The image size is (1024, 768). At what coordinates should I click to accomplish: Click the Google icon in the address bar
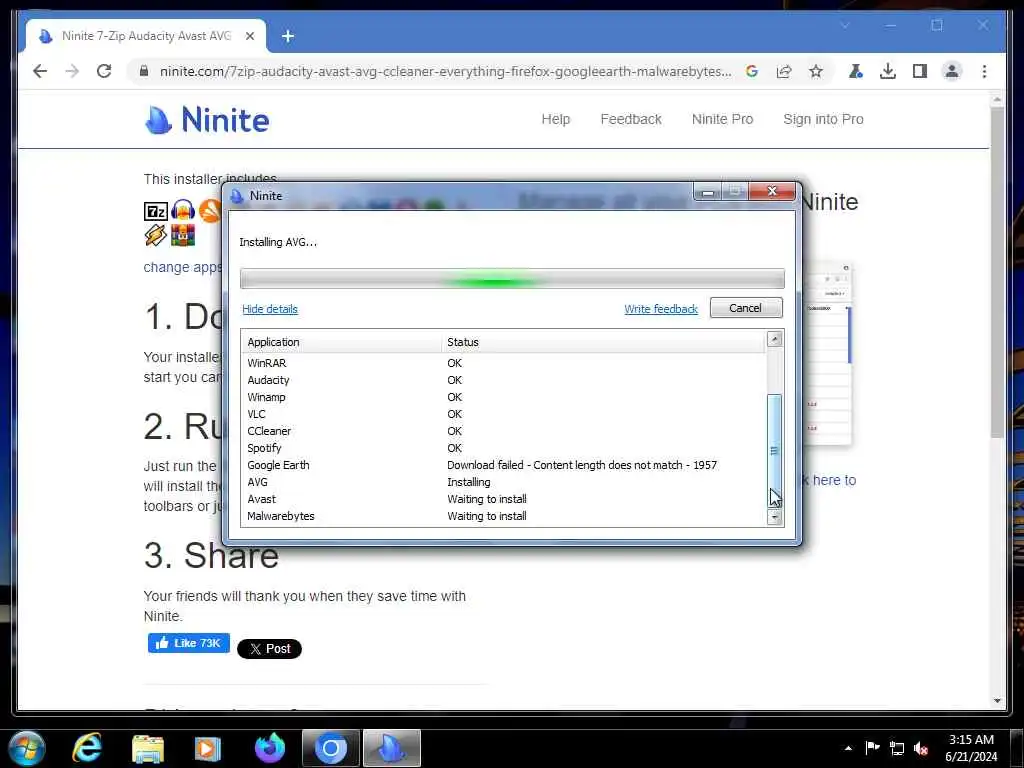pyautogui.click(x=752, y=71)
